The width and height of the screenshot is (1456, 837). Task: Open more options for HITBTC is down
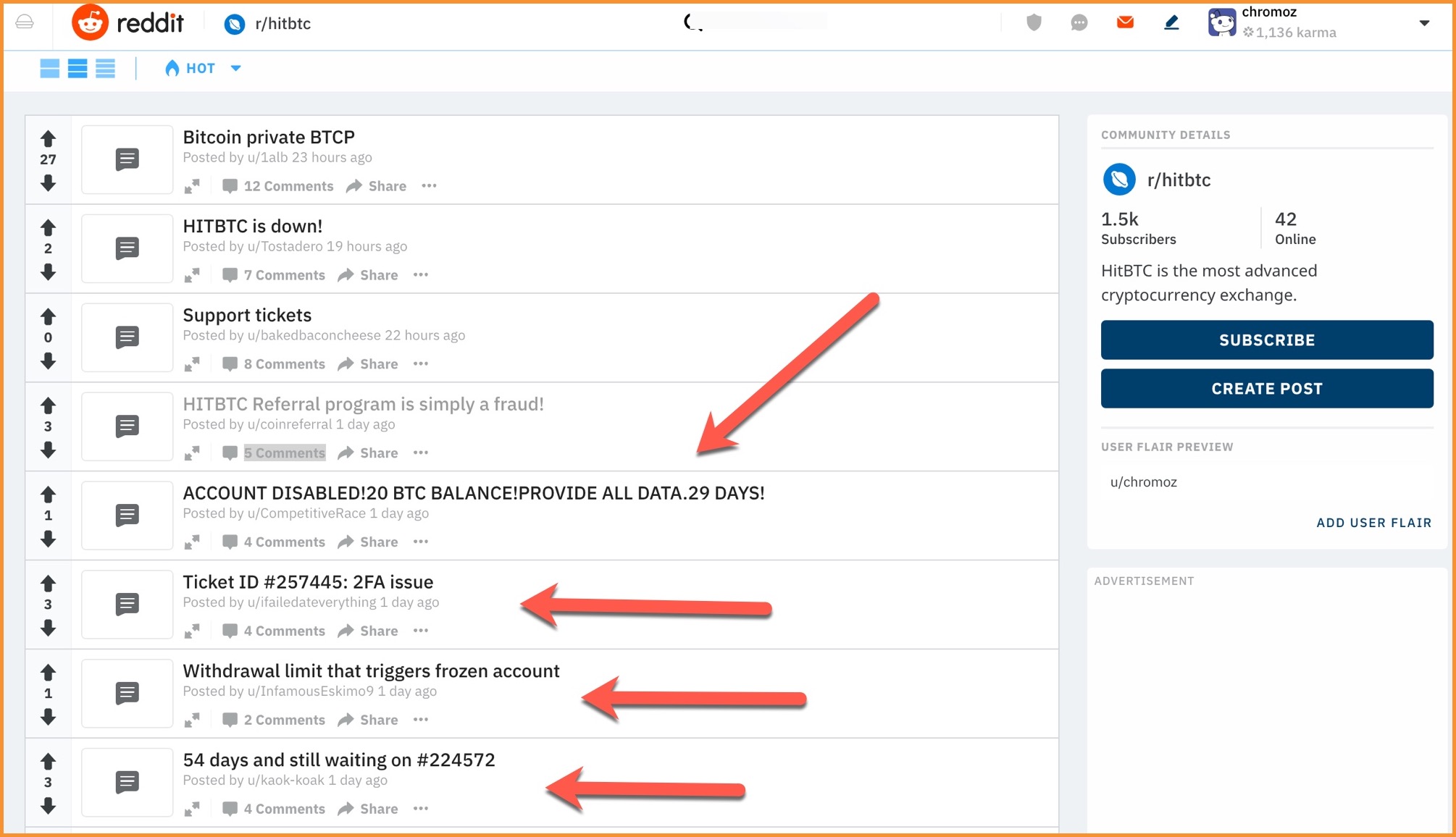coord(421,275)
